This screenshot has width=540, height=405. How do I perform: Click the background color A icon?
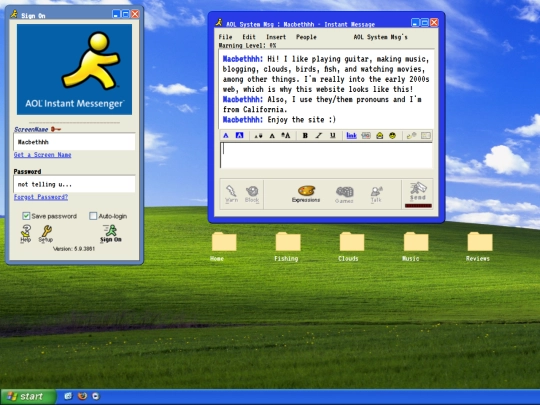point(239,135)
